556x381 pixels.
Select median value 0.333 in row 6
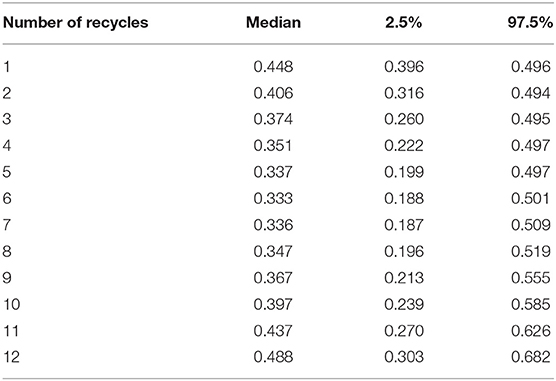273,199
